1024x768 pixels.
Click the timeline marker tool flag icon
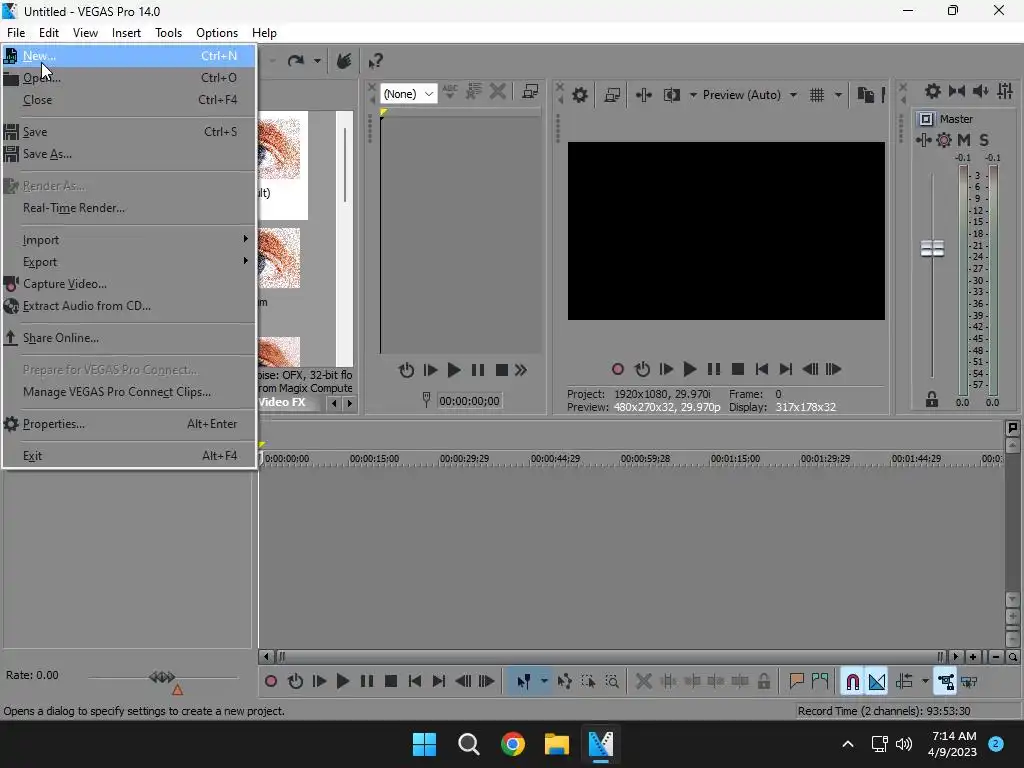click(1012, 428)
